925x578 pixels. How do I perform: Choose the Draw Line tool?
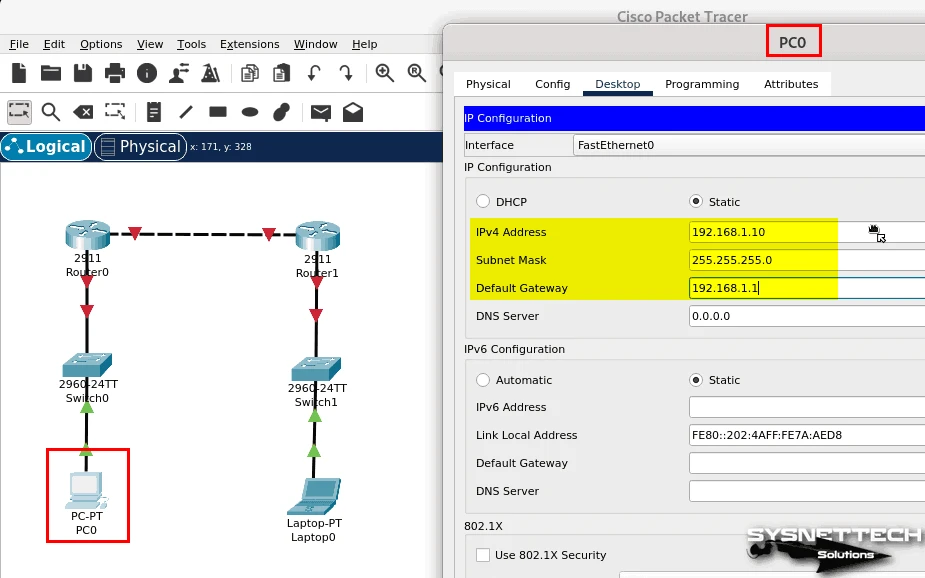pos(184,112)
